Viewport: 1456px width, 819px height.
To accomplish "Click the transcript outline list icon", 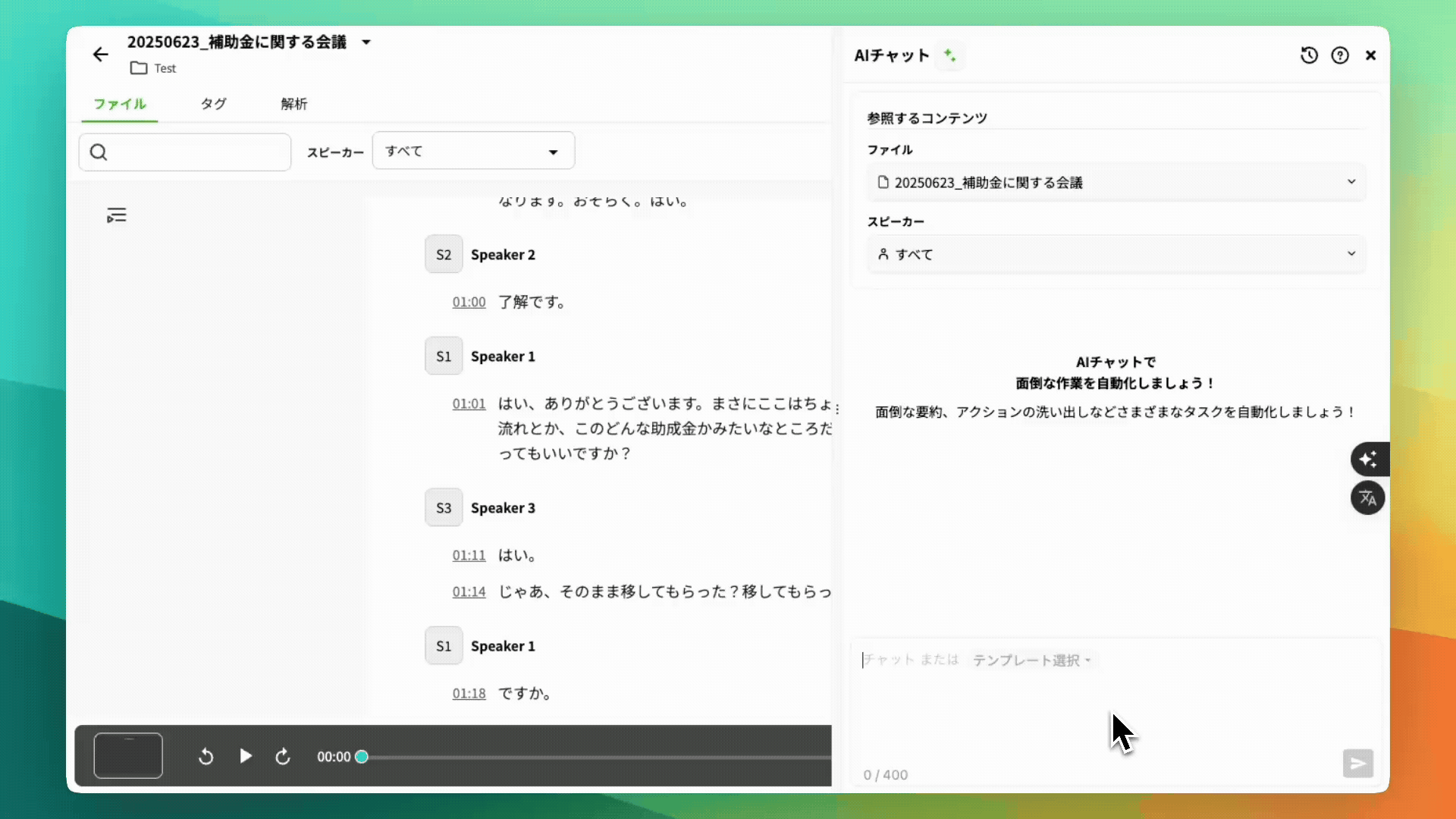I will point(117,215).
